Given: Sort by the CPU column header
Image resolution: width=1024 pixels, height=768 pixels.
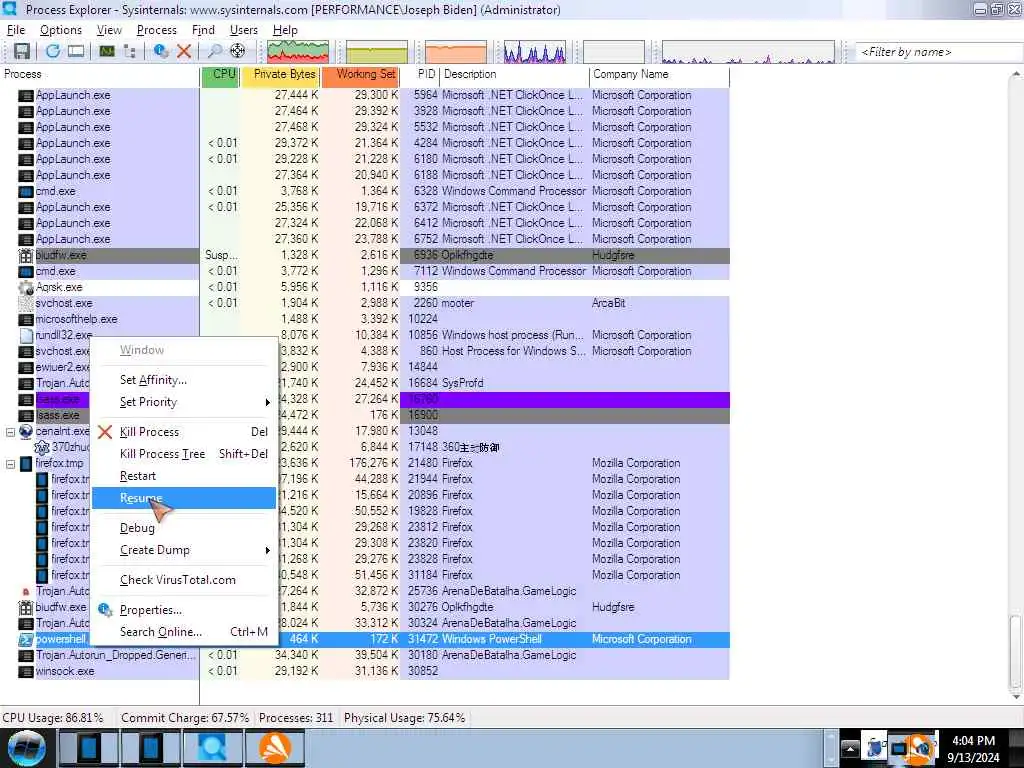Looking at the screenshot, I should [220, 74].
